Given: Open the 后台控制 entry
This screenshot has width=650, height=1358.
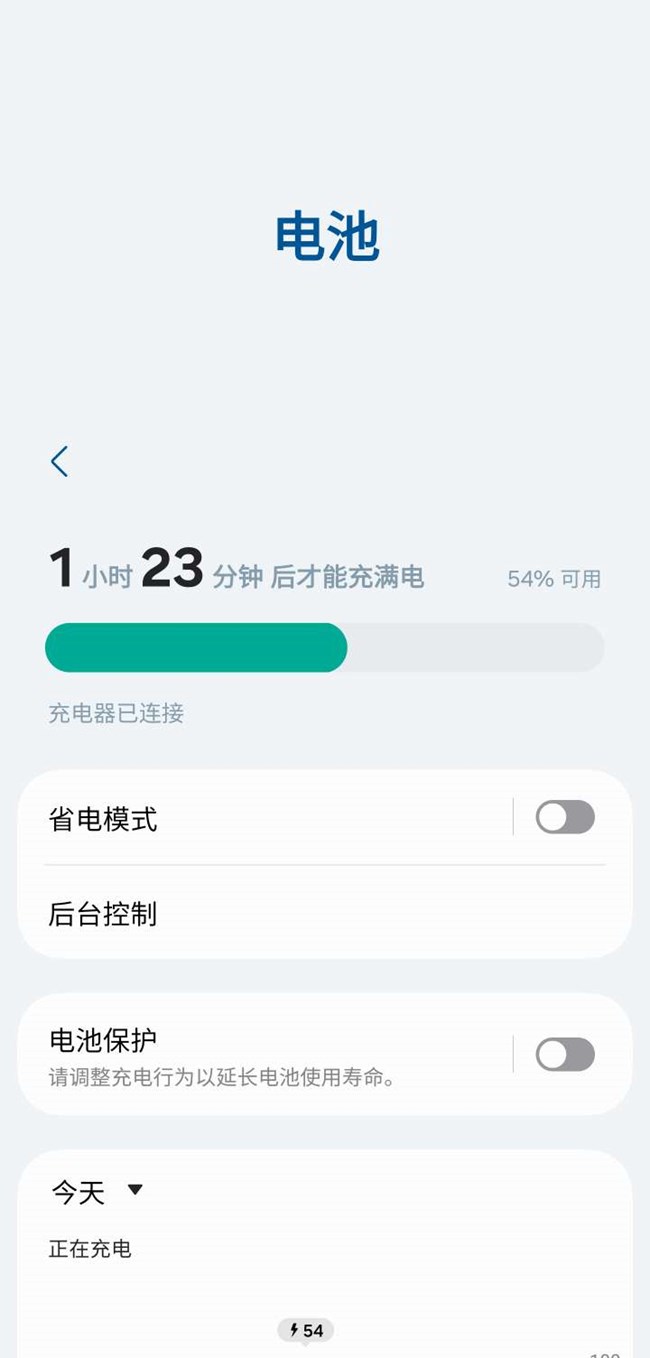Looking at the screenshot, I should point(103,914).
